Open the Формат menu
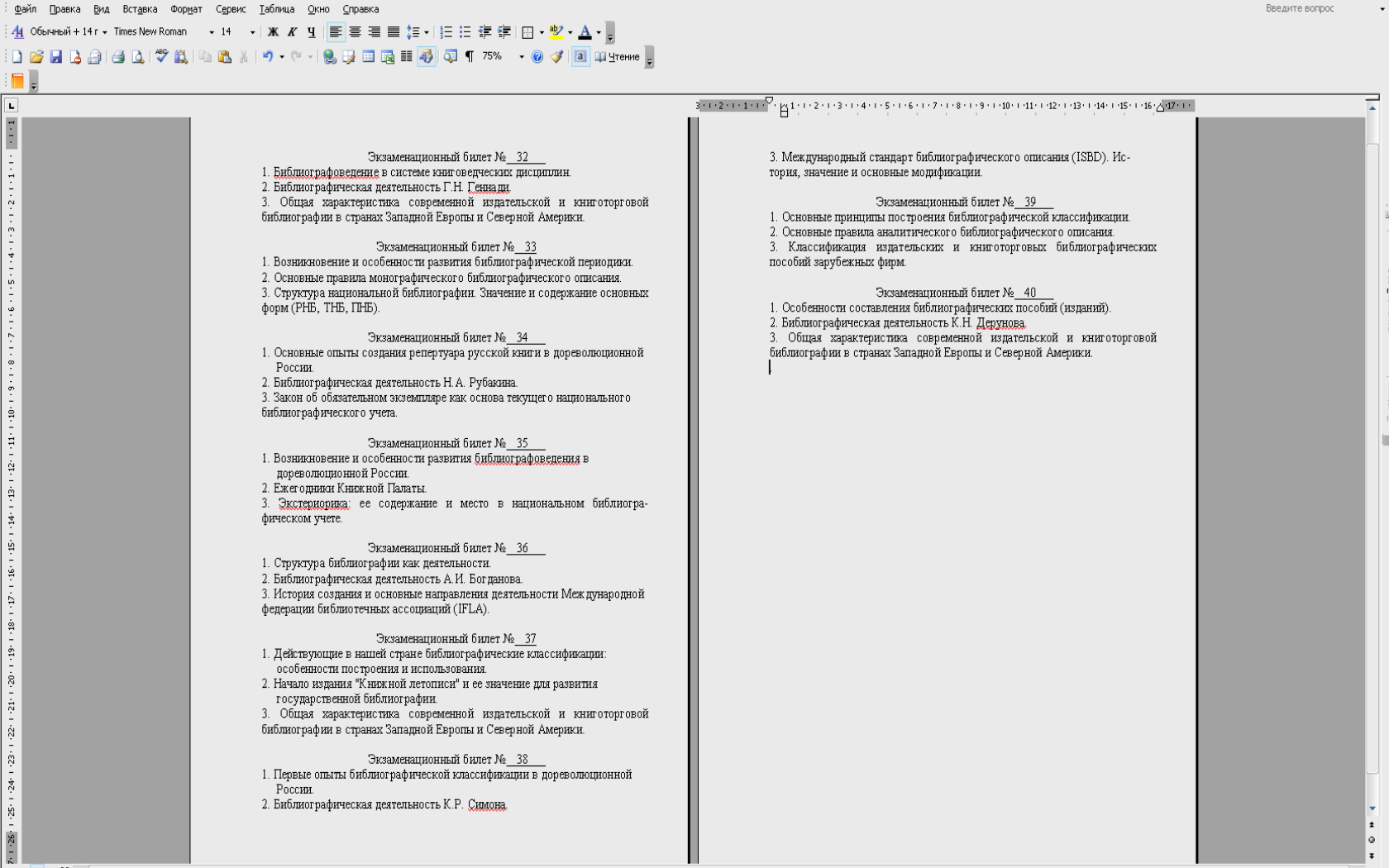The width and height of the screenshot is (1389, 868). click(186, 9)
